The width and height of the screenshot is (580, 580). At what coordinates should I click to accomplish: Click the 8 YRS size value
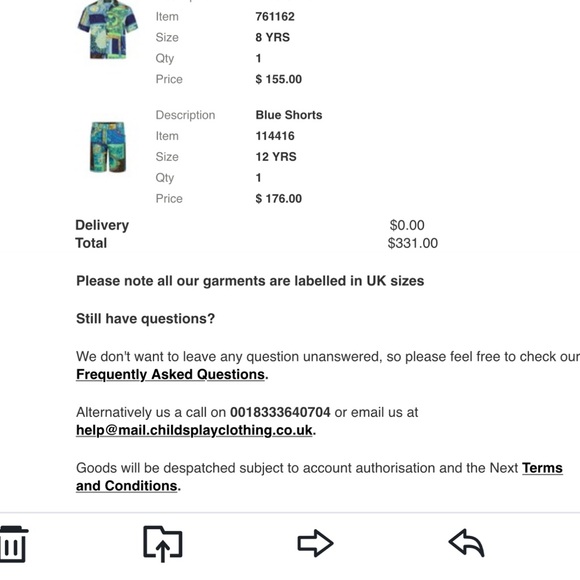[273, 37]
